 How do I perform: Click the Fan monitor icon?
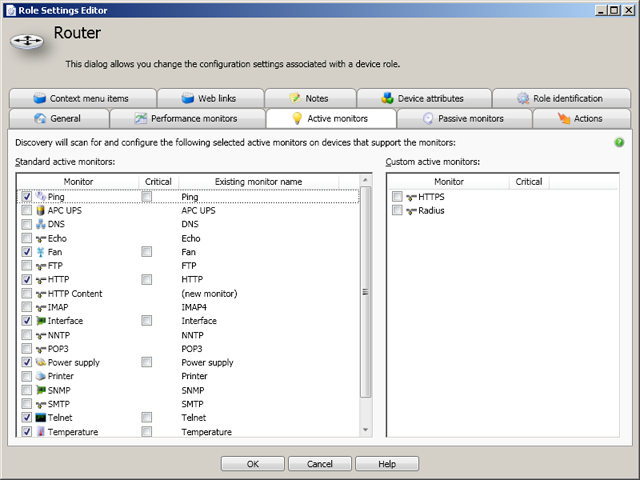tap(41, 253)
